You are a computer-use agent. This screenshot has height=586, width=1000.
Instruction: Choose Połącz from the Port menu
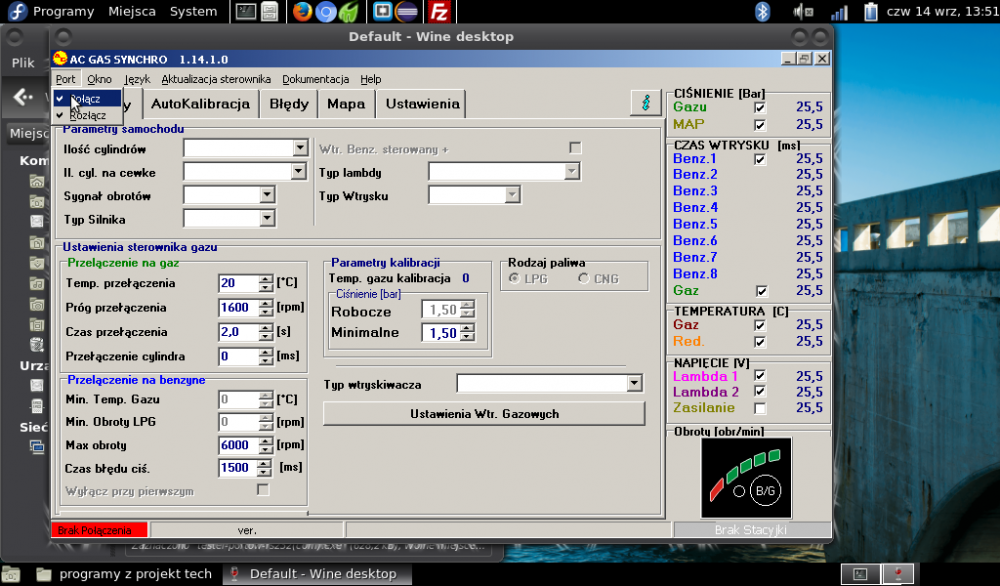coord(87,99)
